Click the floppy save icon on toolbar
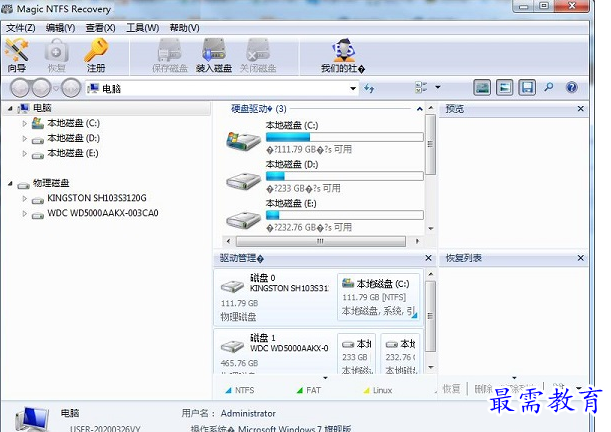The width and height of the screenshot is (611, 432). coord(527,88)
